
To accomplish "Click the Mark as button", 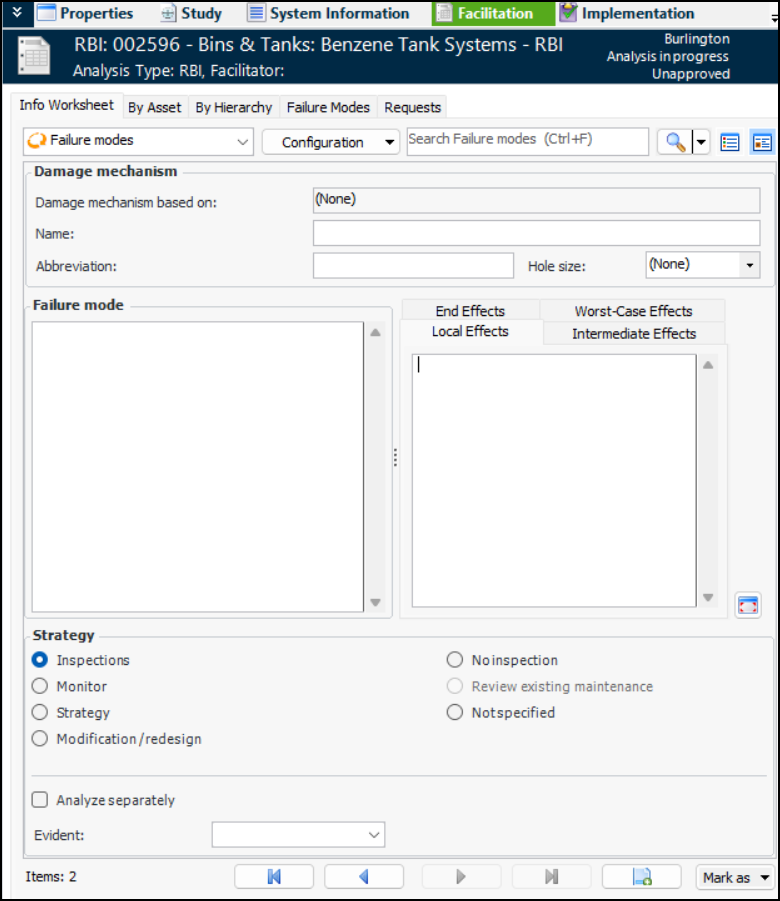I will 736,877.
